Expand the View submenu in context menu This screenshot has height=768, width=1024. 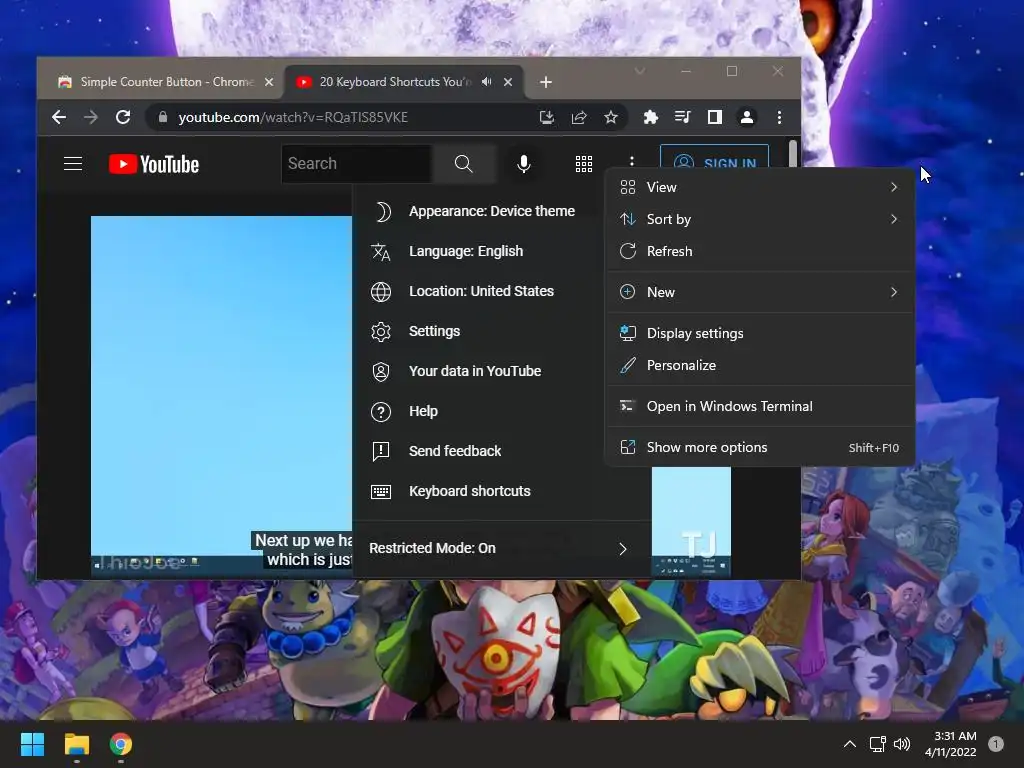point(760,187)
